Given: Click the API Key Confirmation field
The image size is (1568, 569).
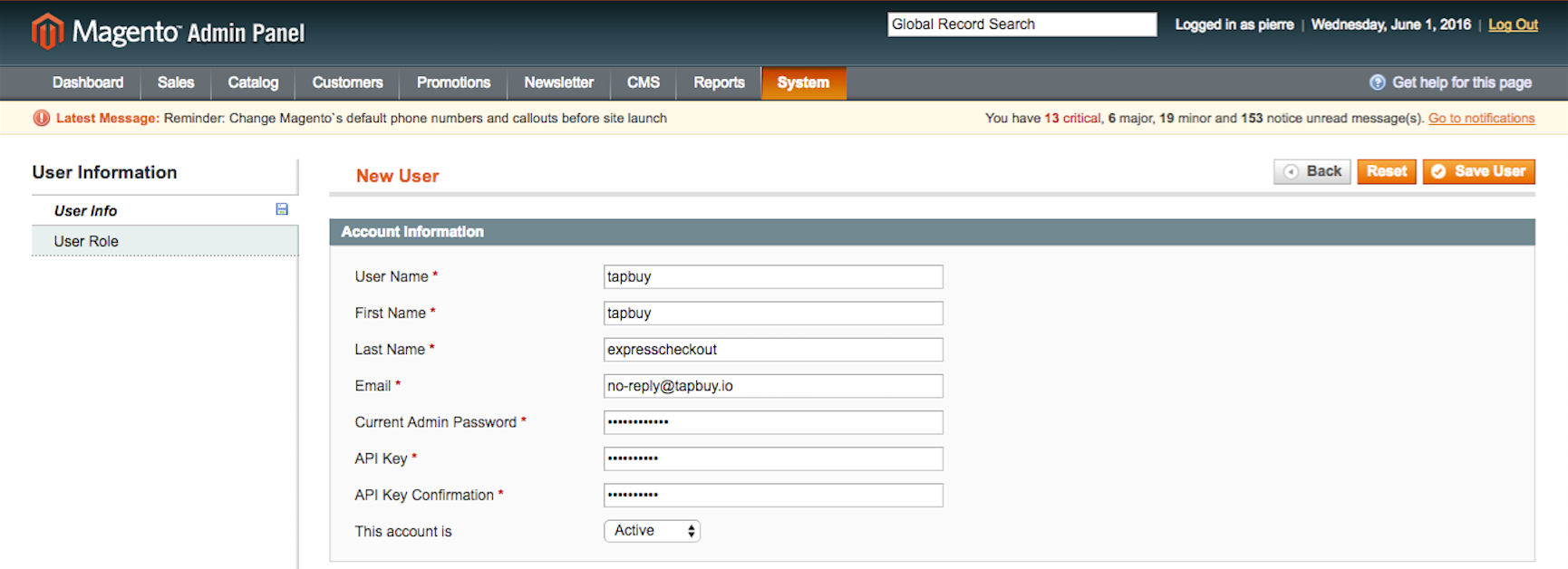Looking at the screenshot, I should [773, 495].
